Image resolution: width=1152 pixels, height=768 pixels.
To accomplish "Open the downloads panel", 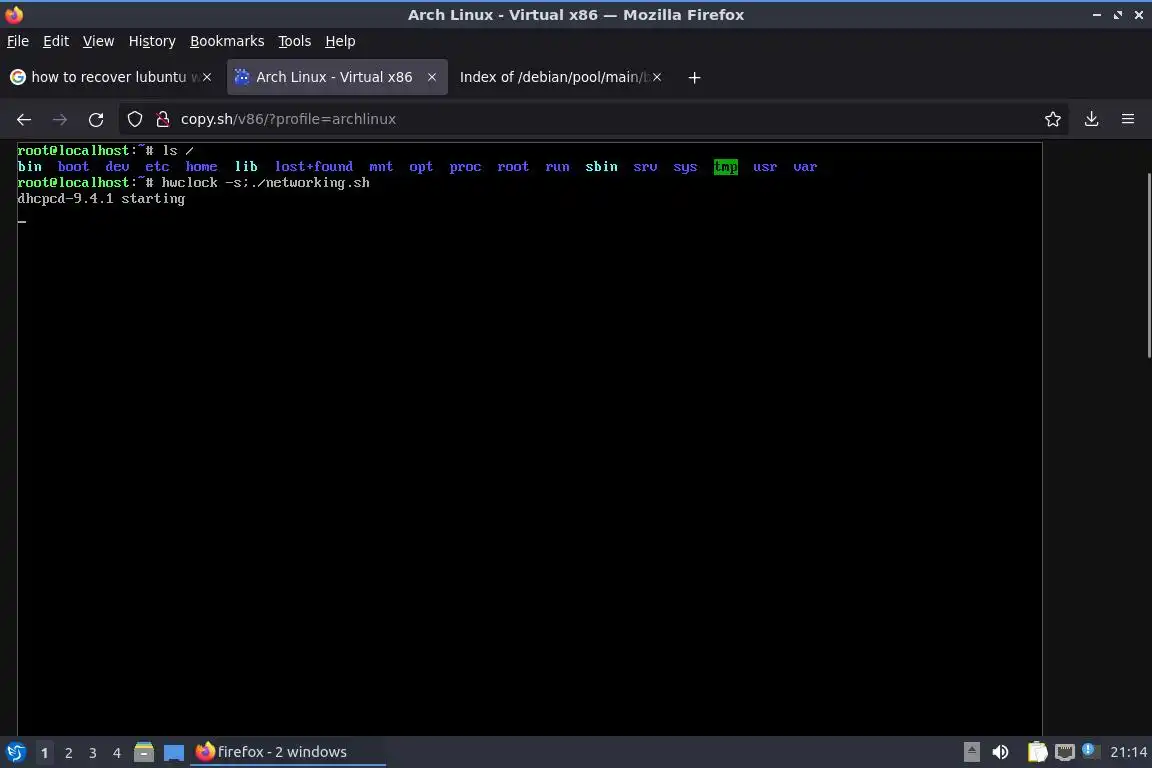I will [1092, 119].
